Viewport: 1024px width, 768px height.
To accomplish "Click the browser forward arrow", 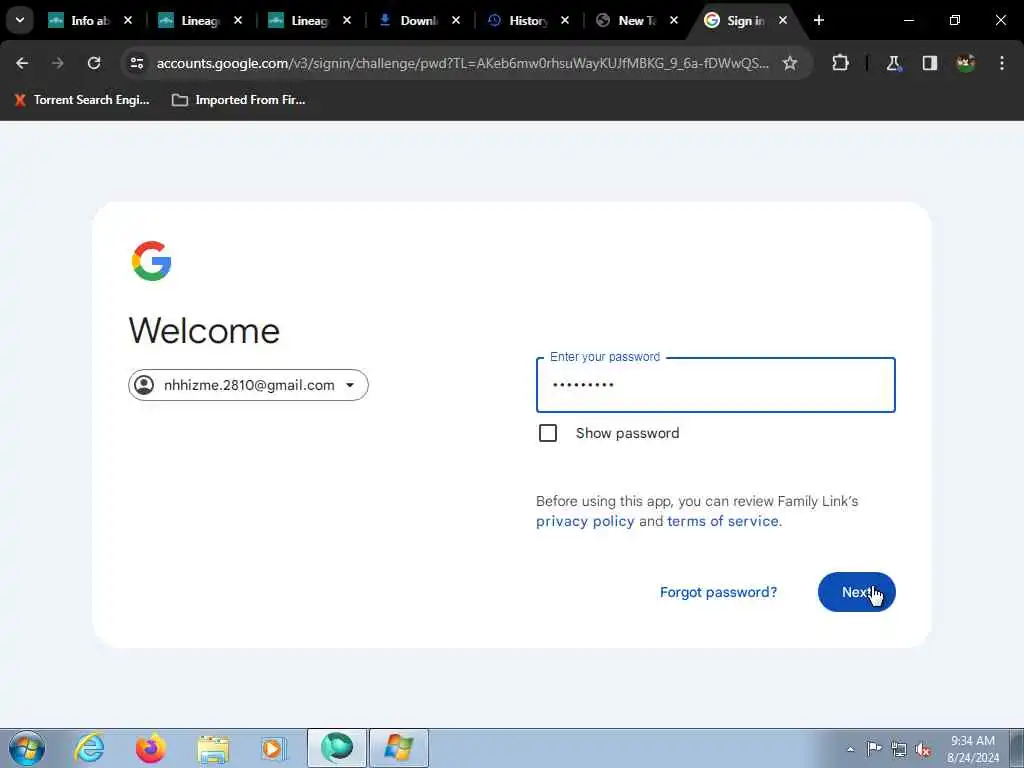I will point(57,63).
